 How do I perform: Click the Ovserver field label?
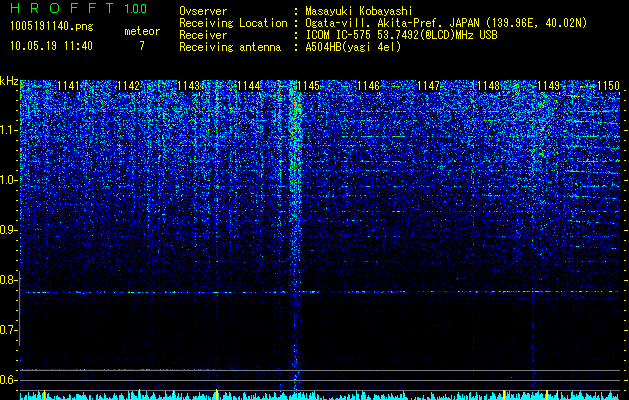coord(203,11)
